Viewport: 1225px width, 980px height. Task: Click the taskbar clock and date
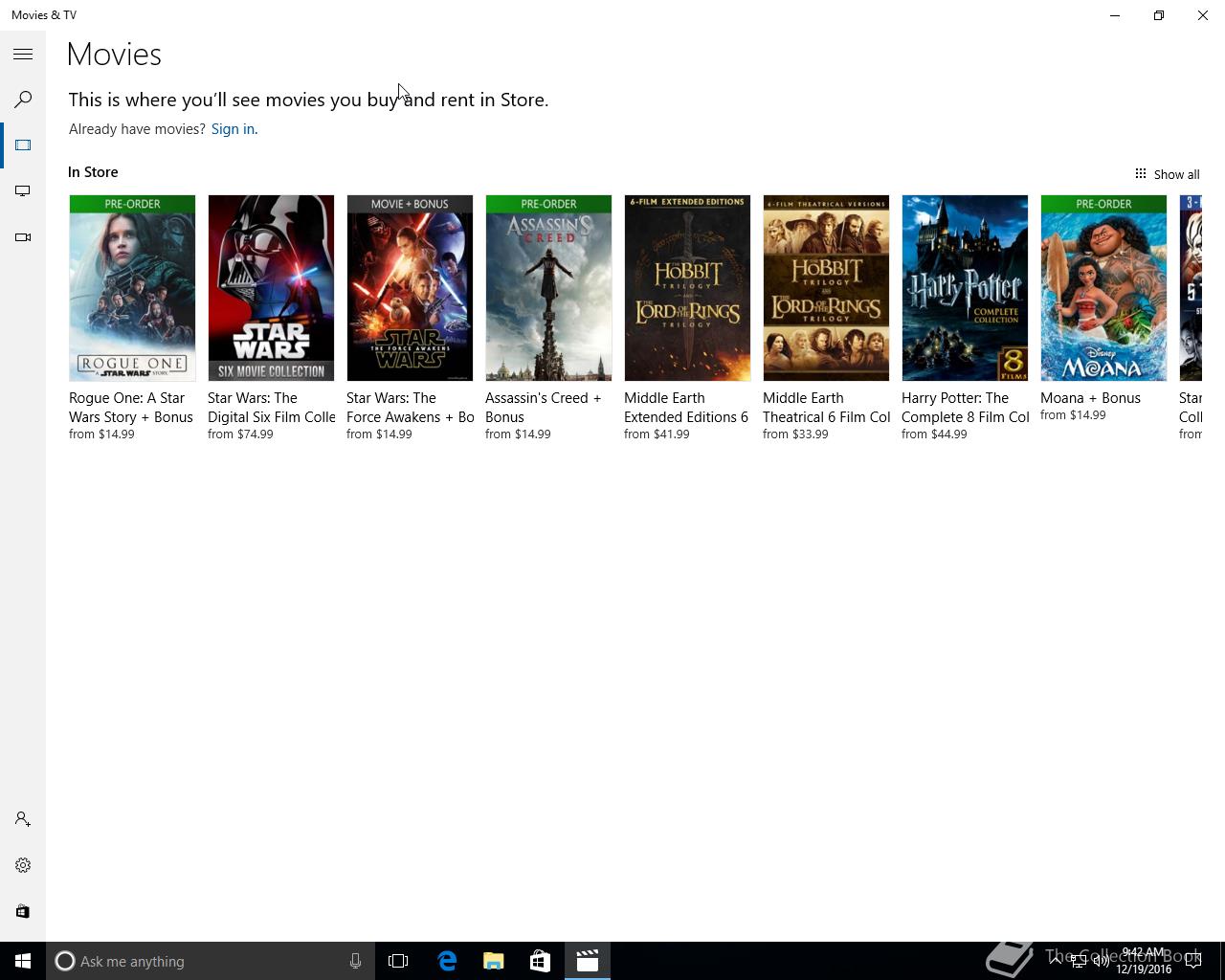1144,961
